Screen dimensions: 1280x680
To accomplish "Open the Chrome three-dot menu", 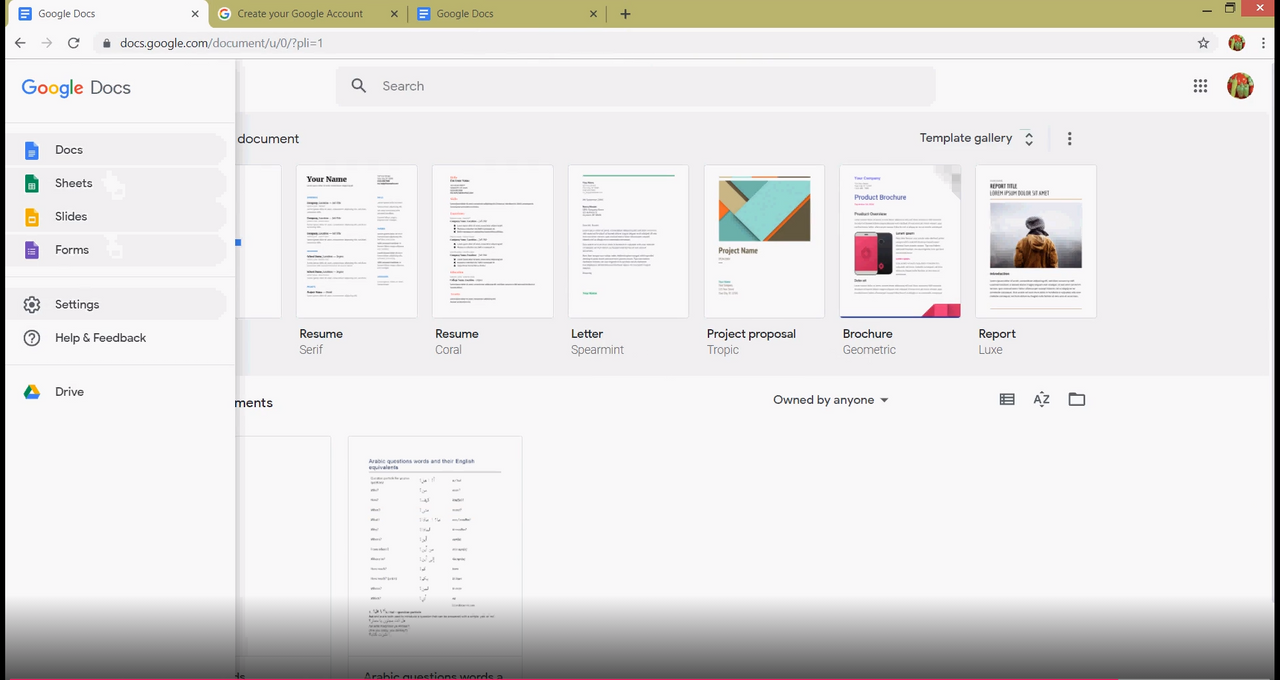I will [x=1263, y=43].
